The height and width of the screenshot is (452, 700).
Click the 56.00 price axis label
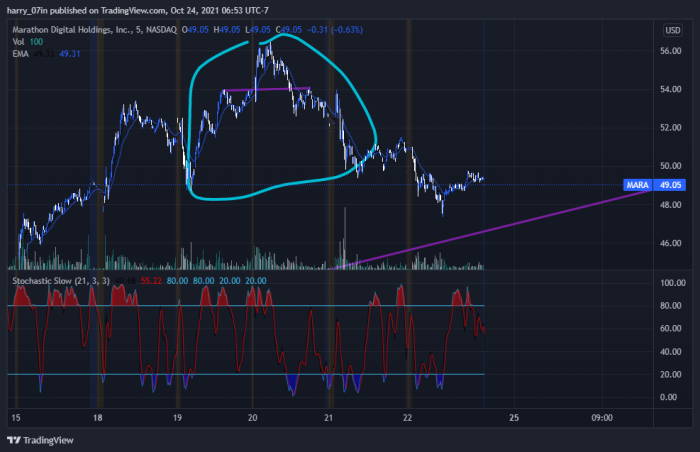pos(671,51)
